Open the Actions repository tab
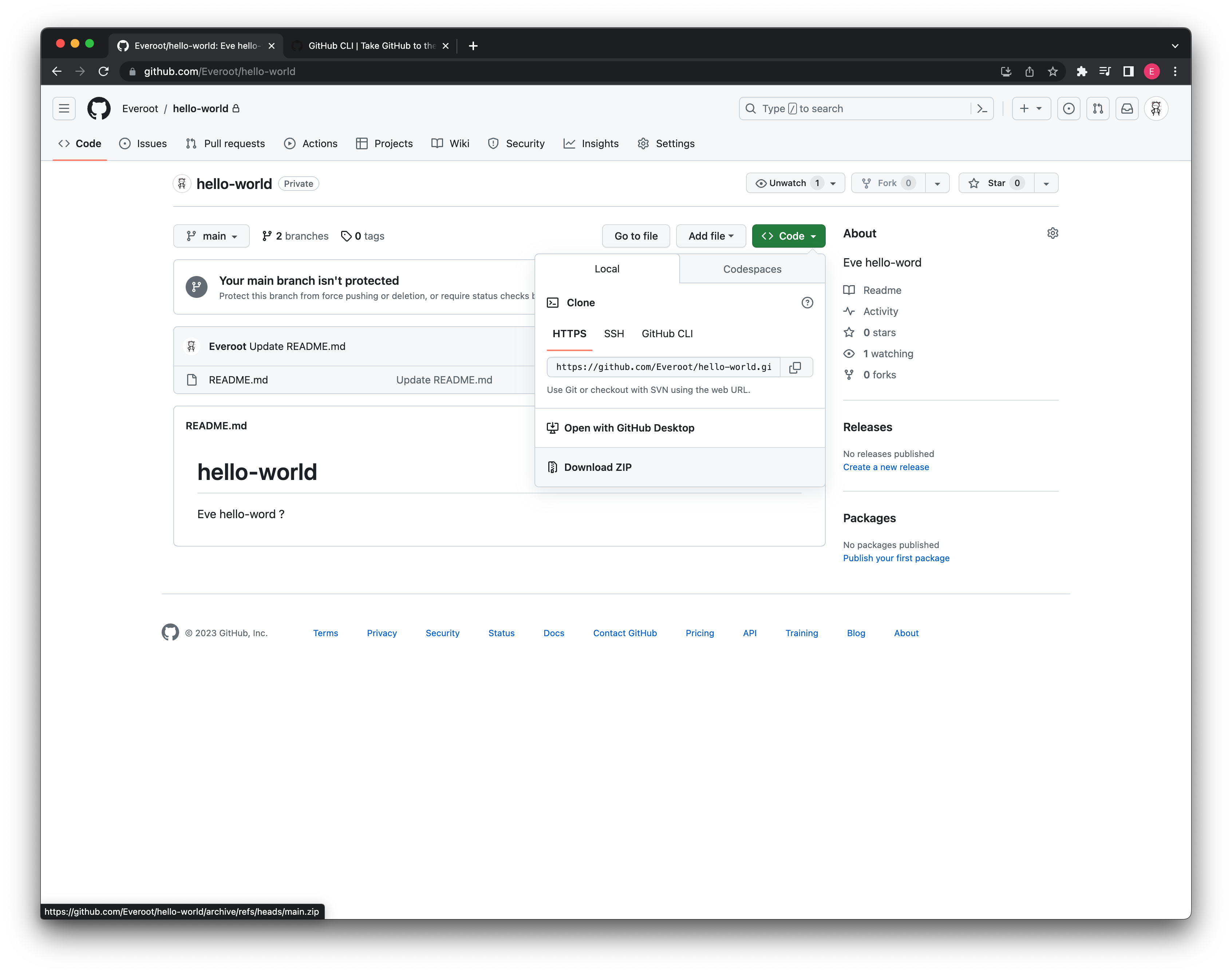Screen dimensions: 1232x973 311,143
